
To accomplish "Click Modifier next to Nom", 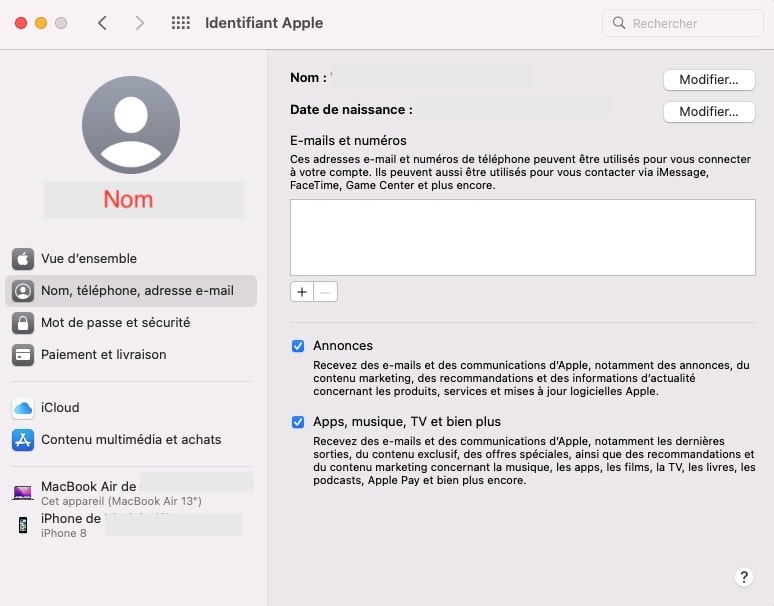I will click(709, 80).
